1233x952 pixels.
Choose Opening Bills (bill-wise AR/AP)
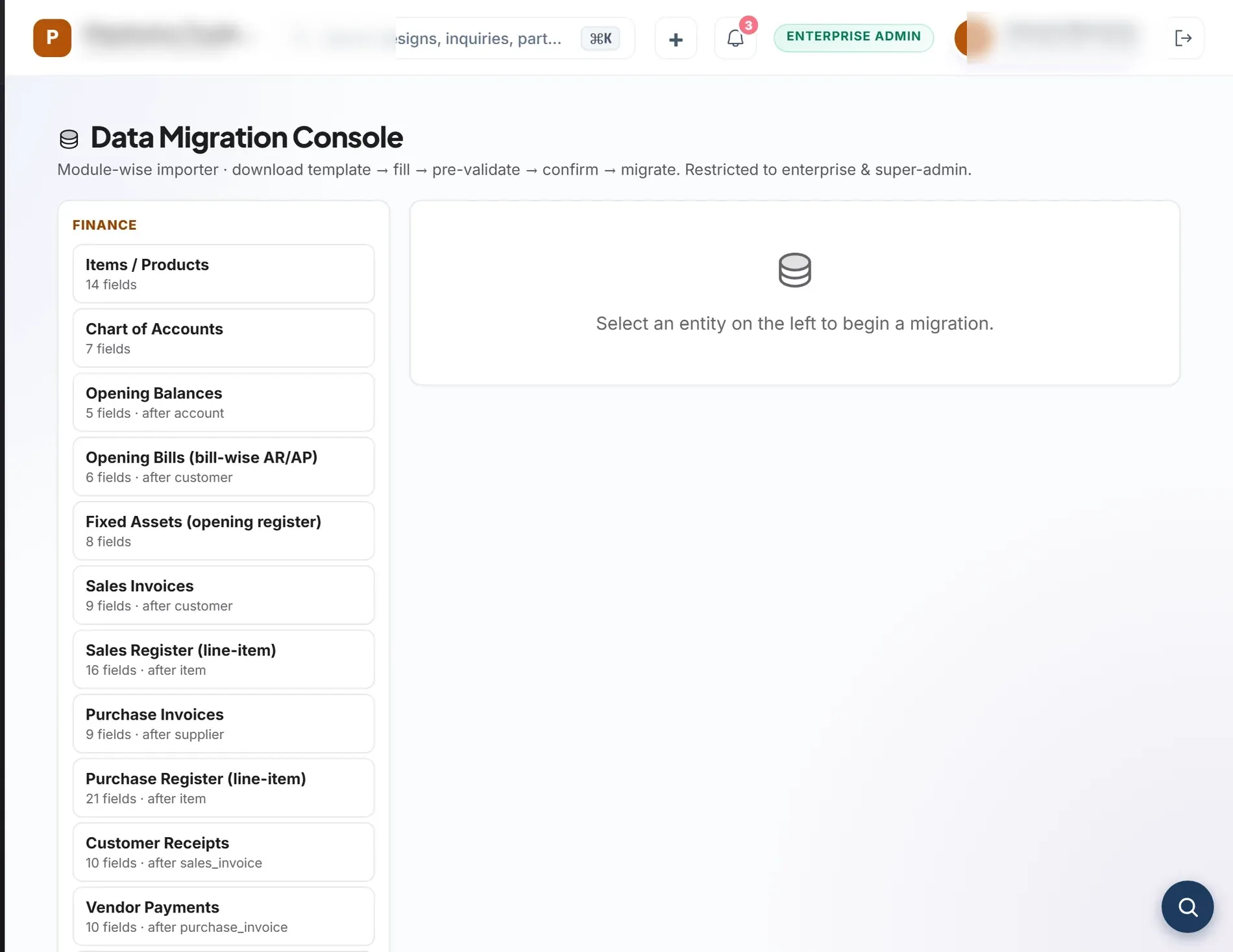(223, 467)
